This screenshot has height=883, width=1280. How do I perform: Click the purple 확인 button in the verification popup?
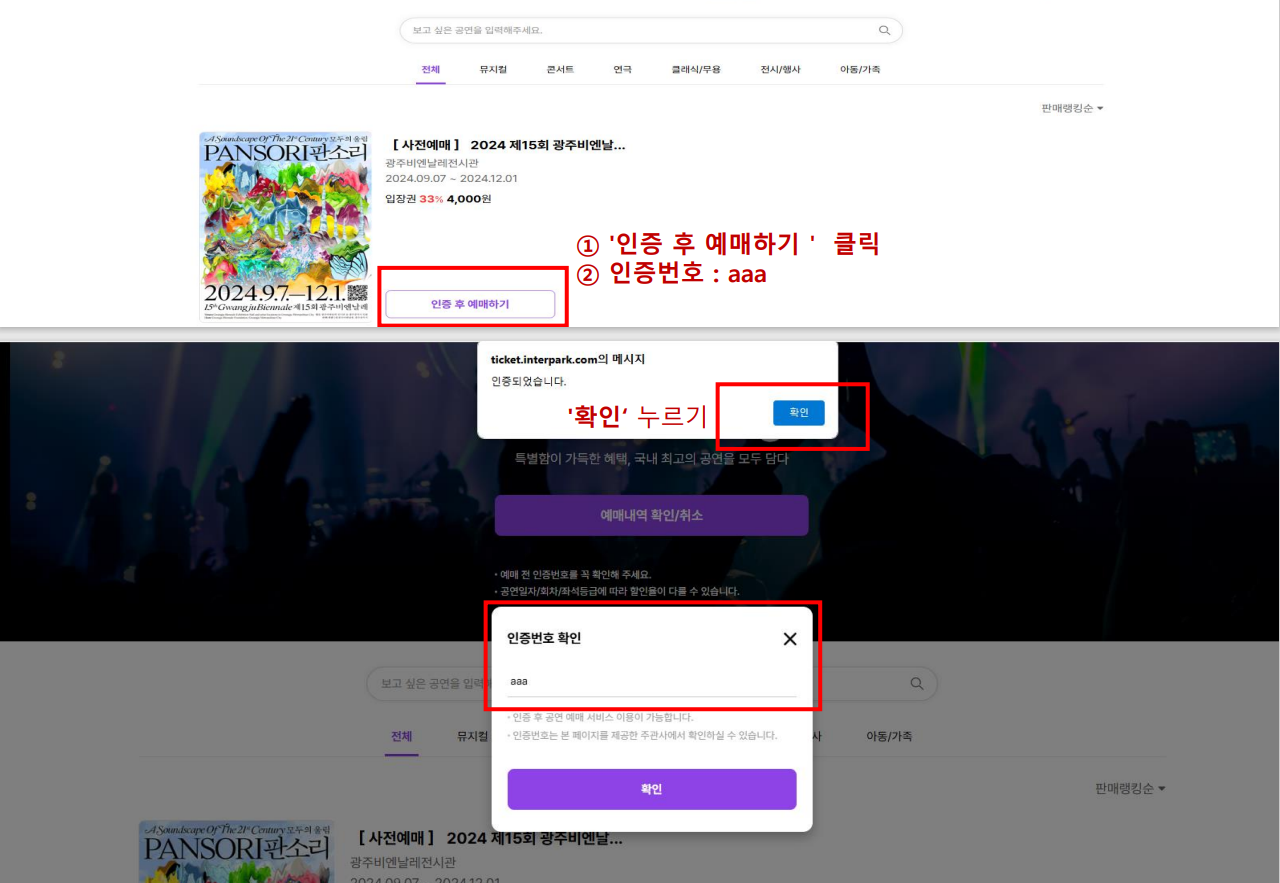click(x=651, y=789)
